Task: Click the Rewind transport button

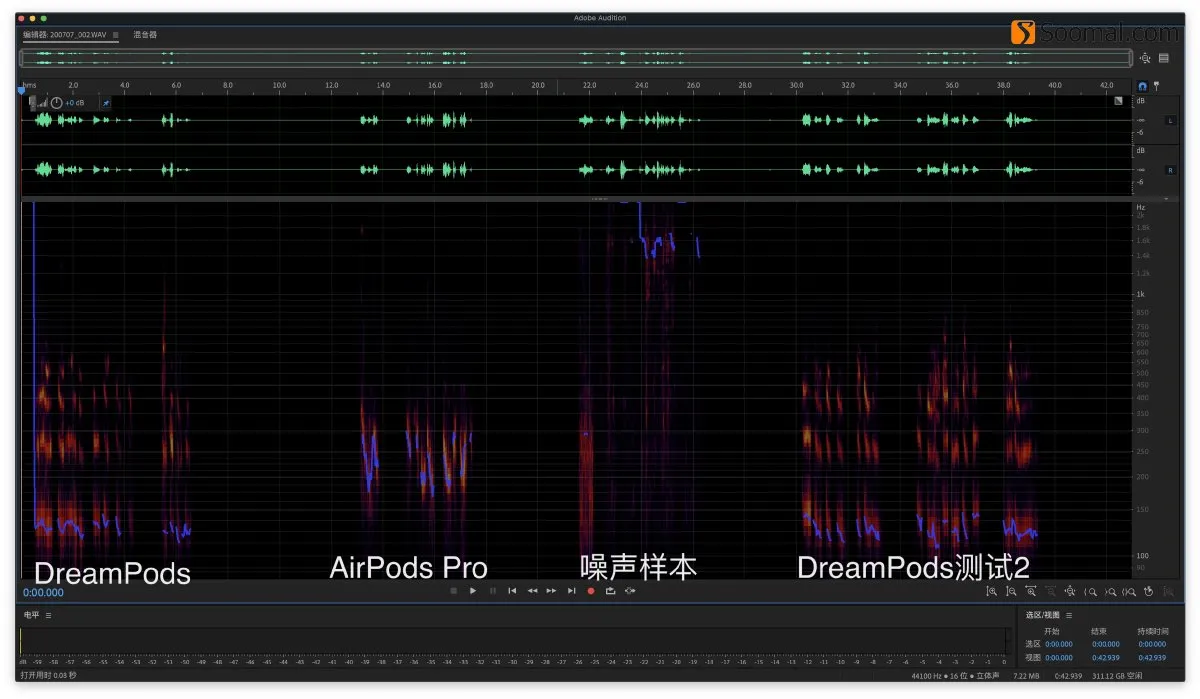Action: (532, 591)
